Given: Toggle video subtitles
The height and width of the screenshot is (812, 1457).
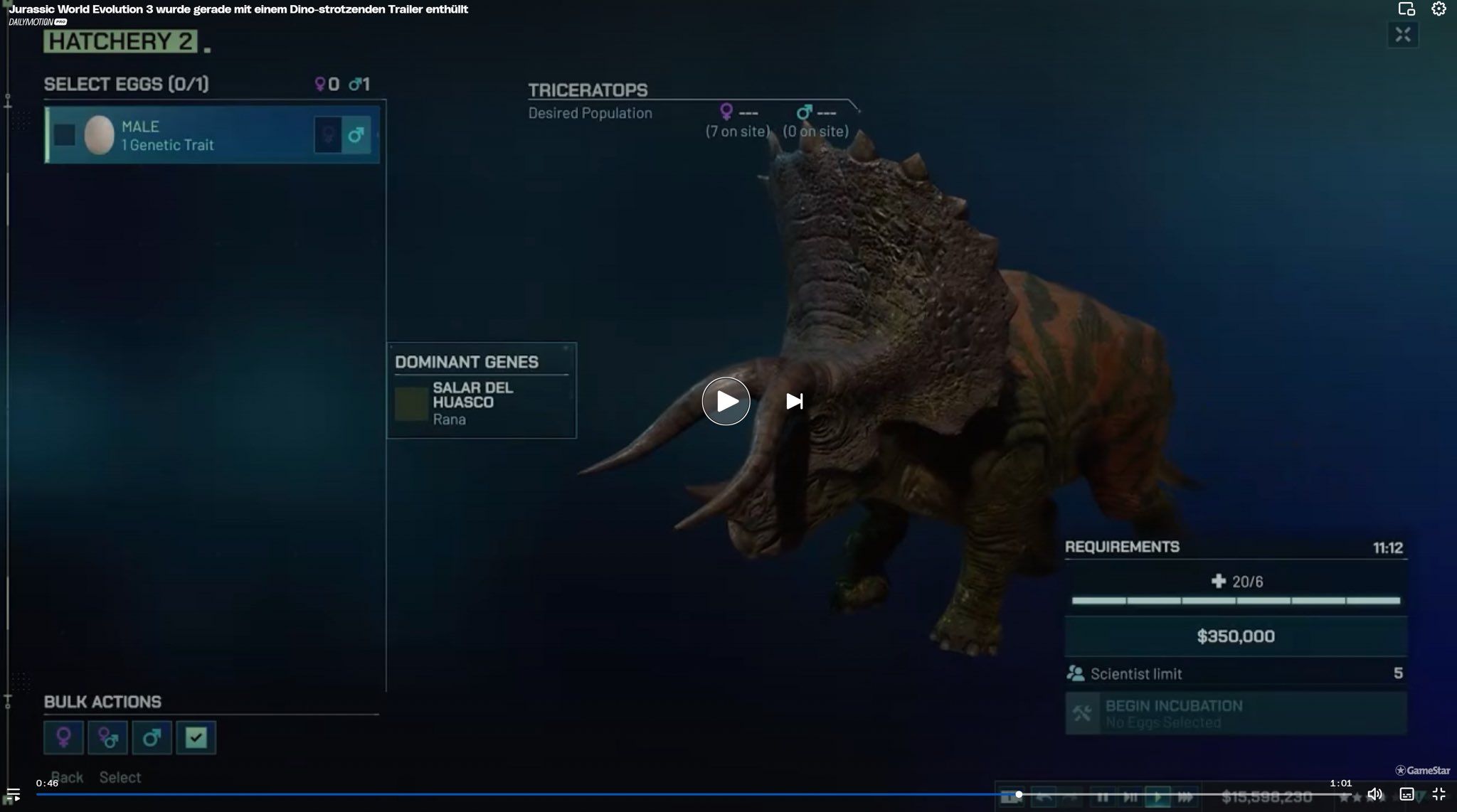Looking at the screenshot, I should point(1406,794).
